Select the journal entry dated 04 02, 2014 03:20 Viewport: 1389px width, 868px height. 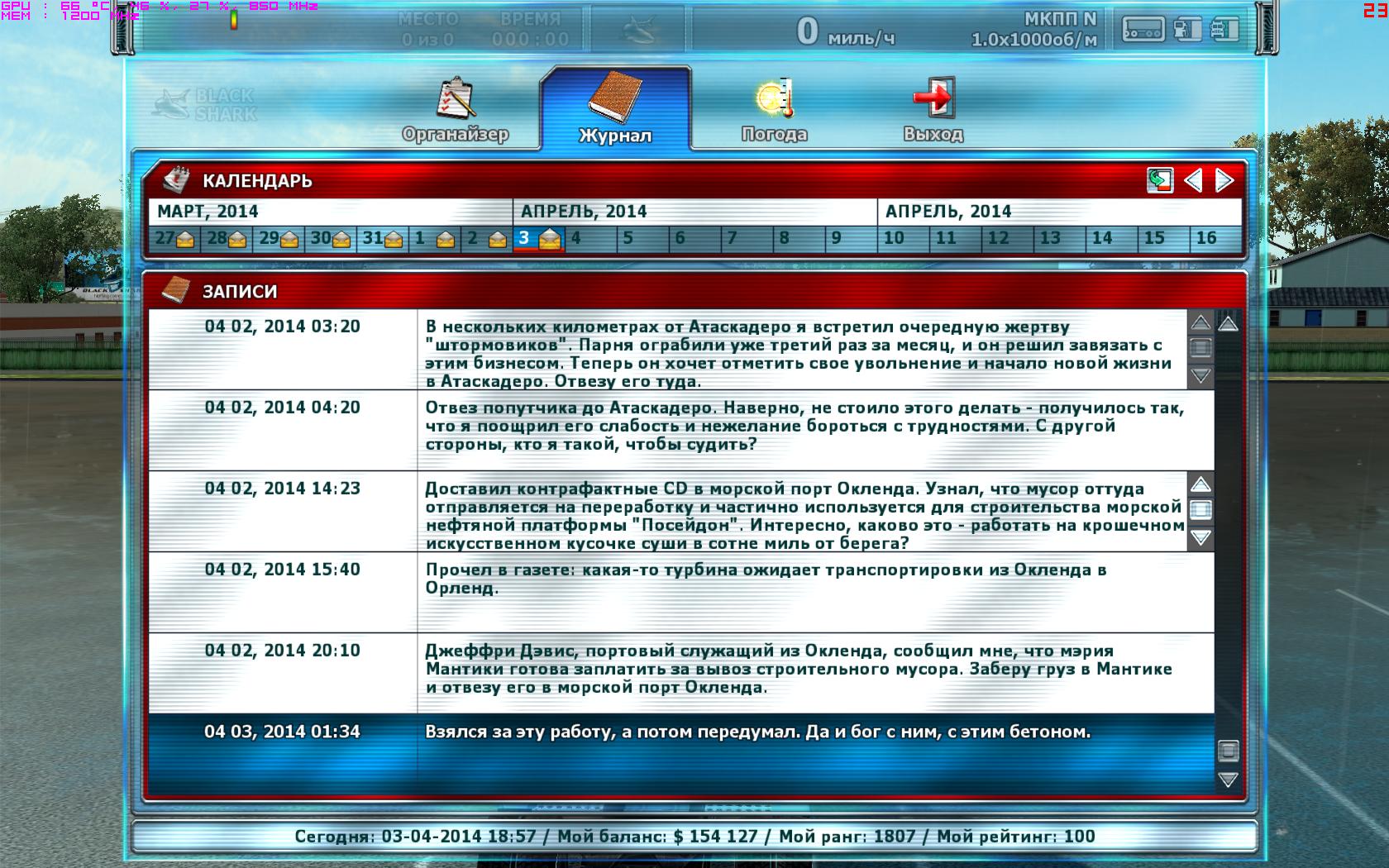point(668,351)
